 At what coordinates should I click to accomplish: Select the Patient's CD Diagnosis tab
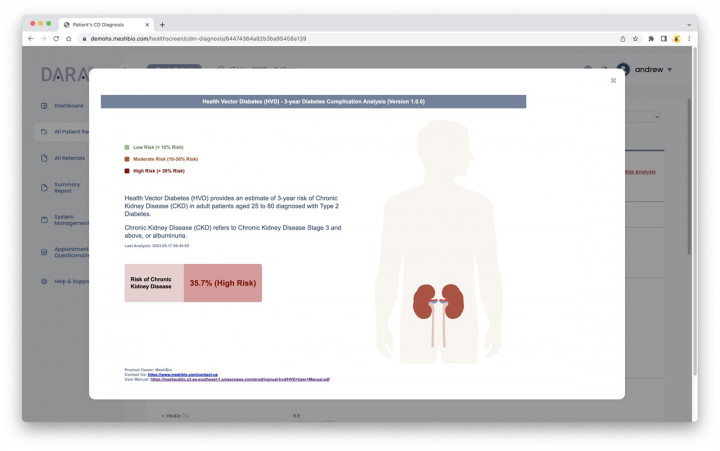tap(105, 23)
